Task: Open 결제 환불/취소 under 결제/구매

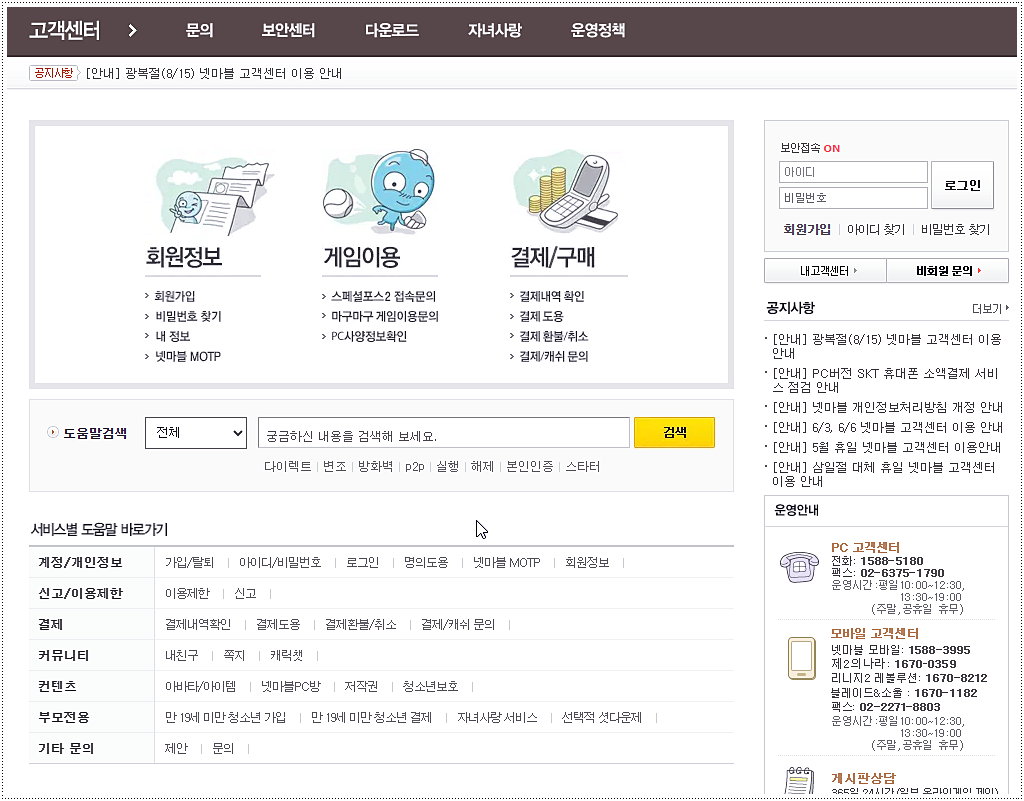Action: pos(553,336)
